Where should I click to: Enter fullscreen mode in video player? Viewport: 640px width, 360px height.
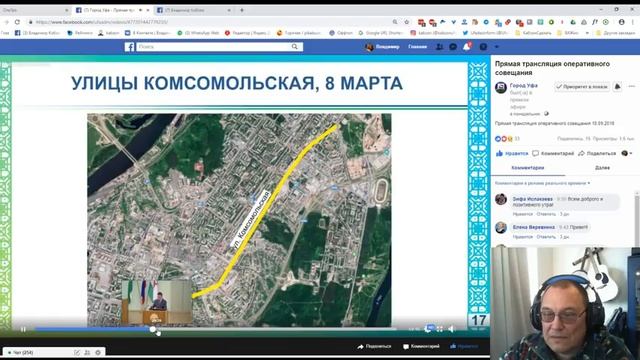(440, 329)
